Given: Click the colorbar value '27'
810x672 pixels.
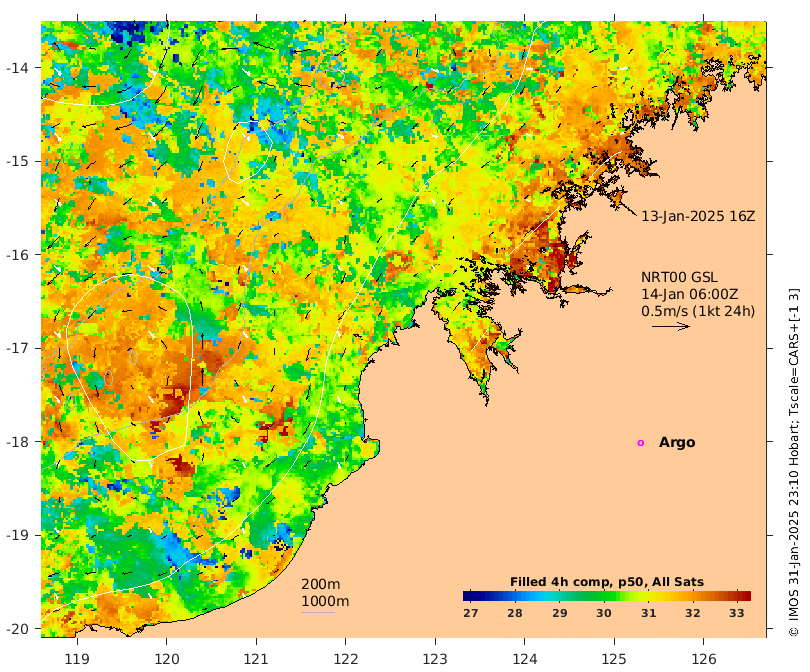Looking at the screenshot, I should pyautogui.click(x=471, y=613).
